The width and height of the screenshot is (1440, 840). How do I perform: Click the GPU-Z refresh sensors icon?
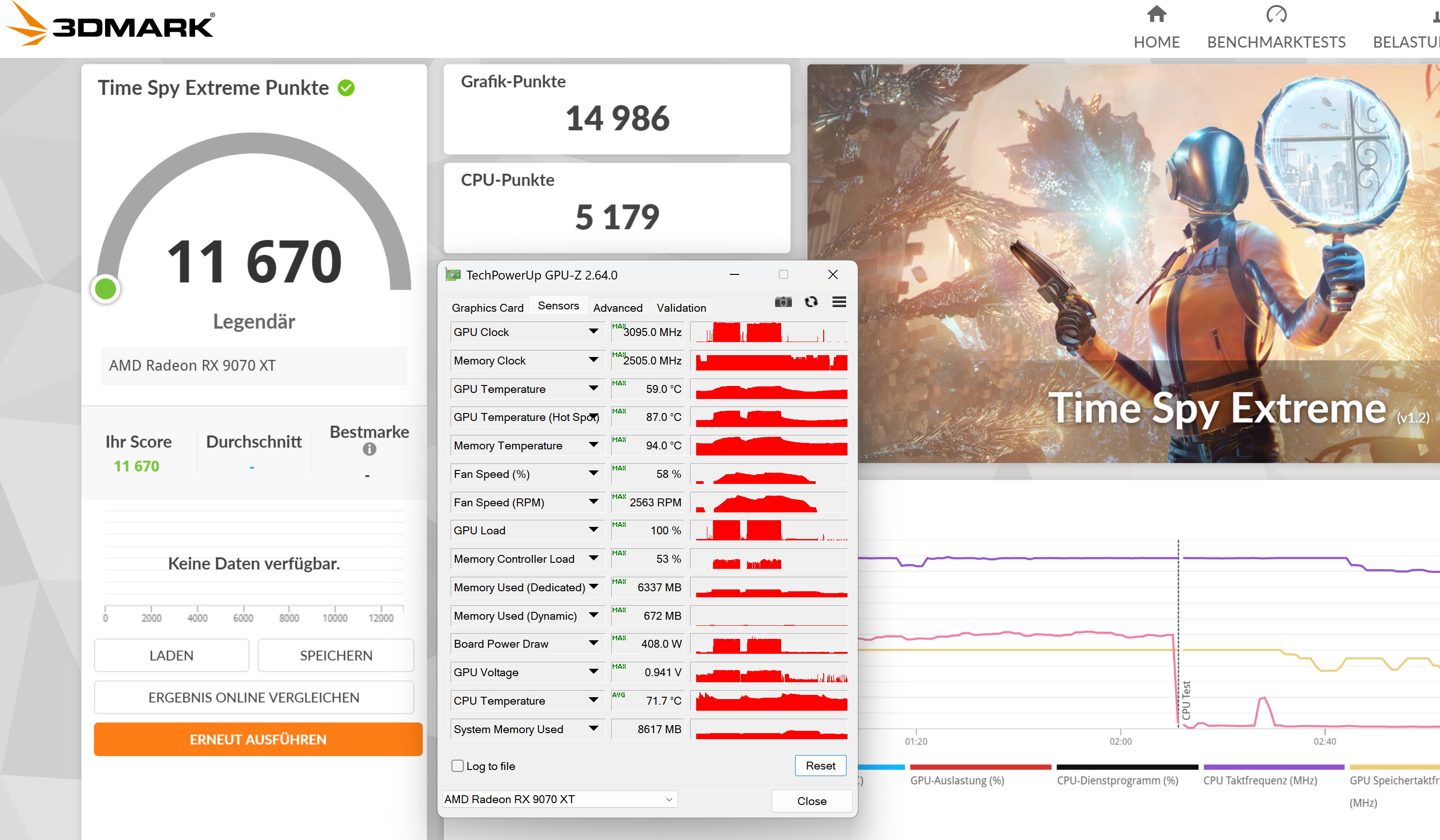tap(811, 301)
